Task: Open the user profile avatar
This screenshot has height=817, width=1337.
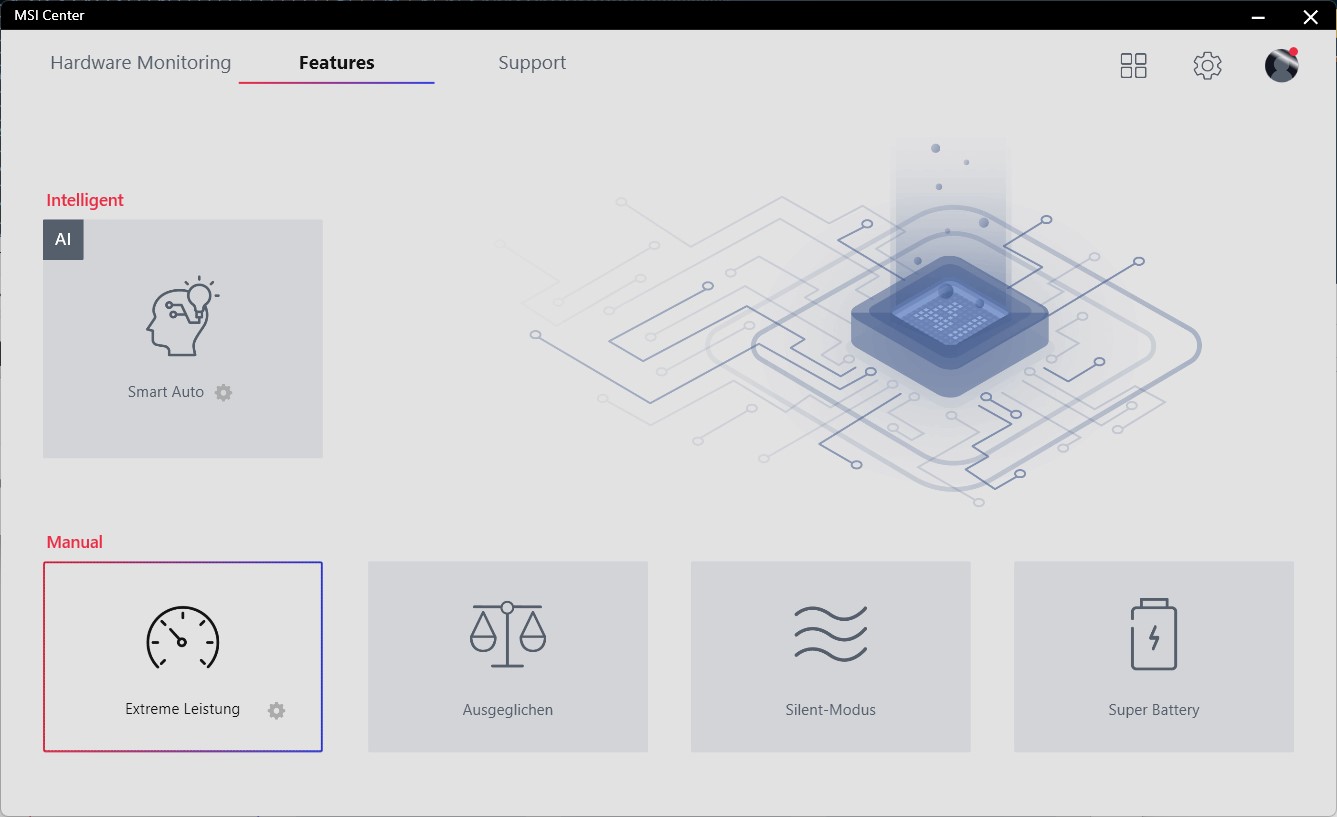Action: [x=1282, y=65]
